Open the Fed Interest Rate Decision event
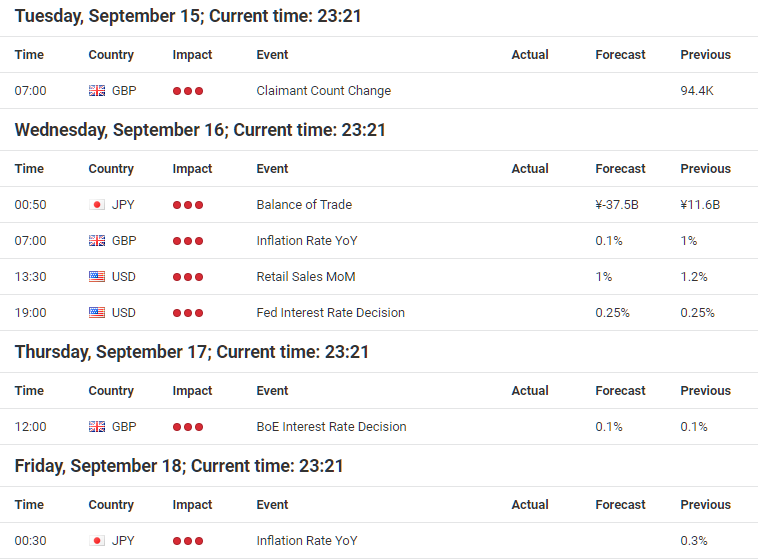758x559 pixels. (x=330, y=313)
